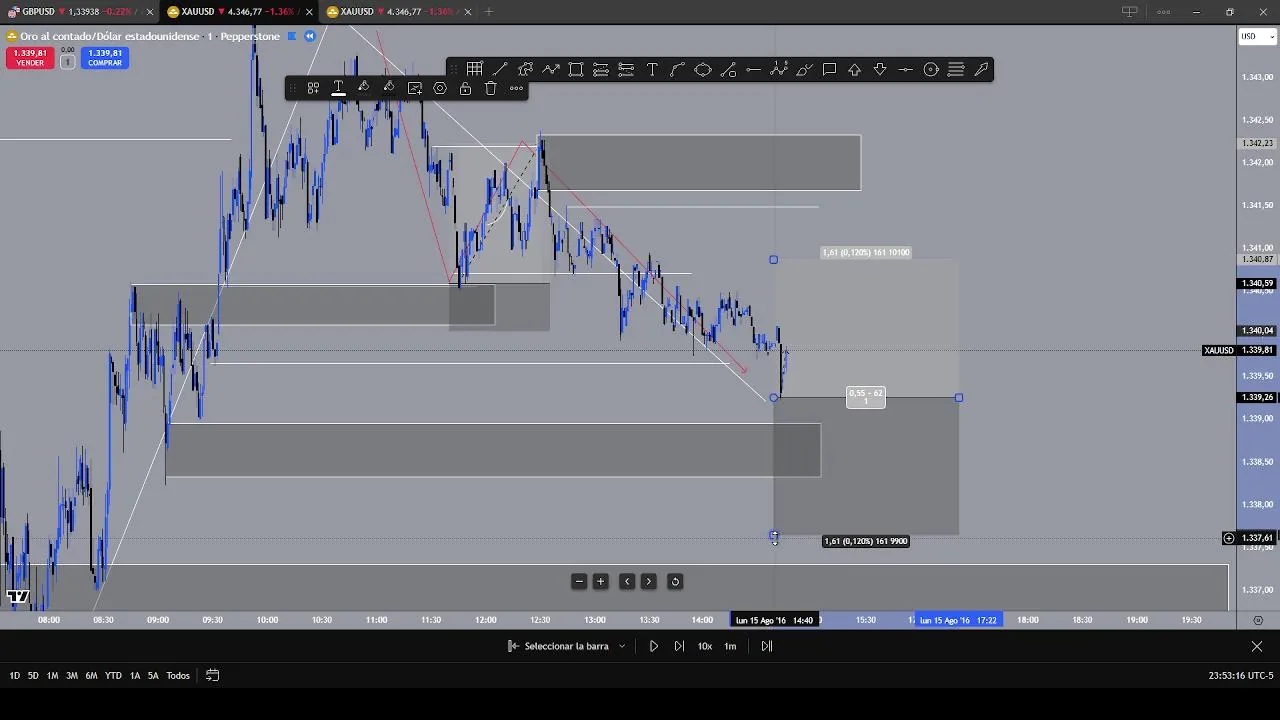Select the Text tool in favorites toolbar
This screenshot has width=1280, height=720.
(x=652, y=69)
